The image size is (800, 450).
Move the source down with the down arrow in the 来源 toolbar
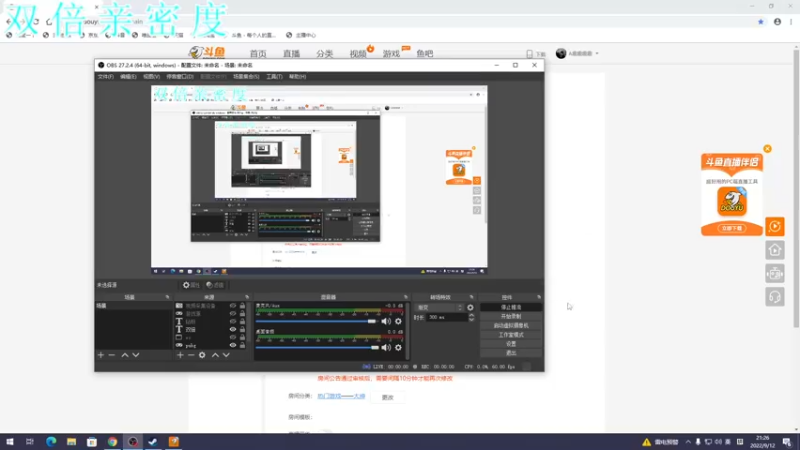point(226,355)
